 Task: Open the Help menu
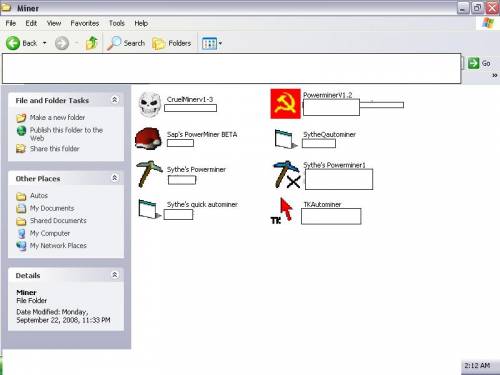pyautogui.click(x=141, y=23)
